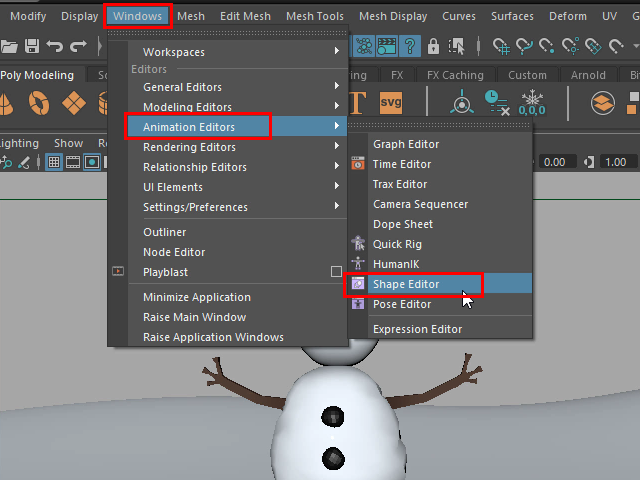This screenshot has height=480, width=640.
Task: Click the snowflake freeze transformations icon
Action: 532,103
